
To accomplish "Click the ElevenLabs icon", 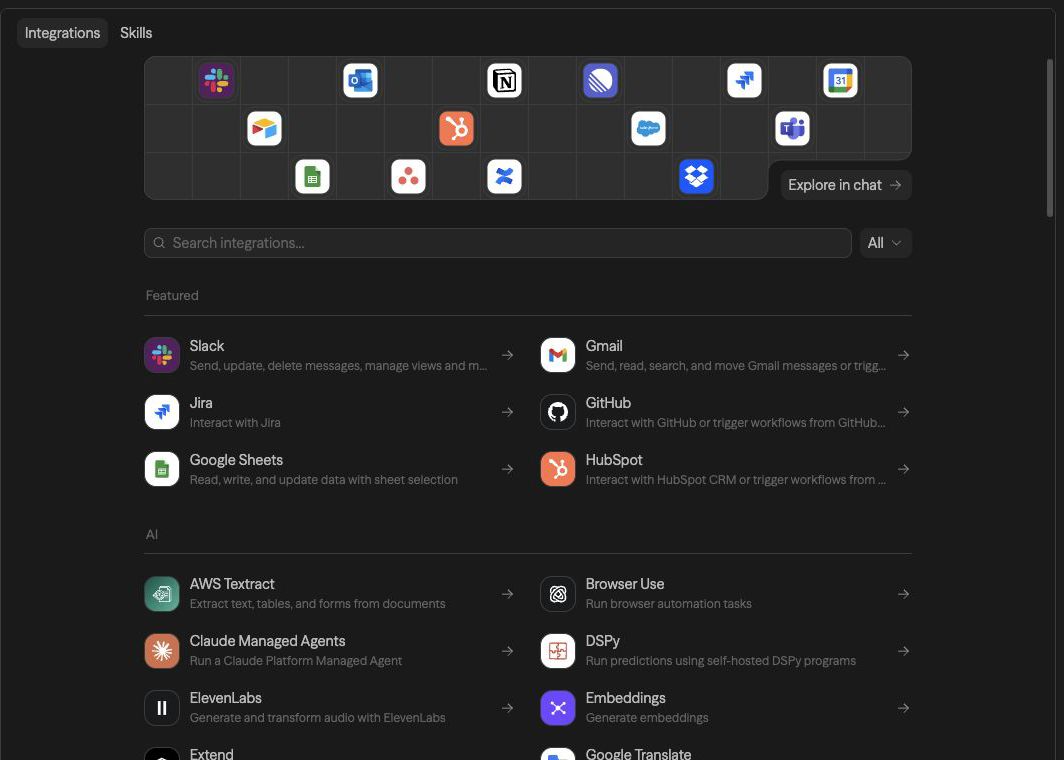I will click(162, 708).
